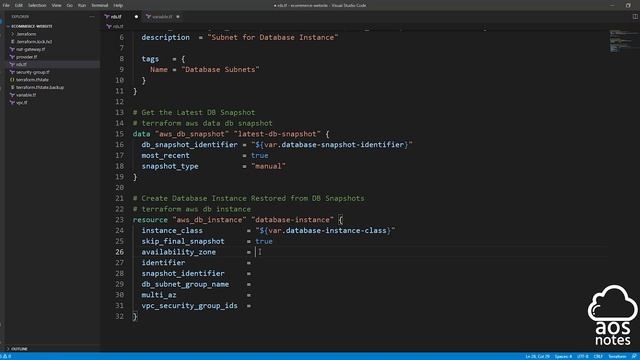This screenshot has height=360, width=640.
Task: Open security-group.tf from the explorer
Action: [x=33, y=72]
